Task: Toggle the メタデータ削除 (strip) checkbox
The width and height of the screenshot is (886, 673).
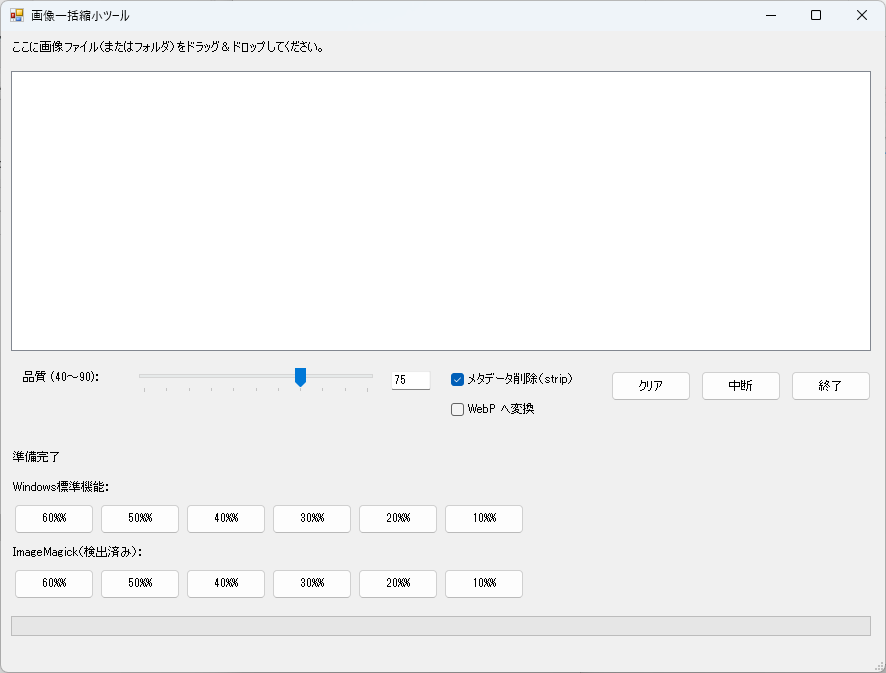Action: 458,379
